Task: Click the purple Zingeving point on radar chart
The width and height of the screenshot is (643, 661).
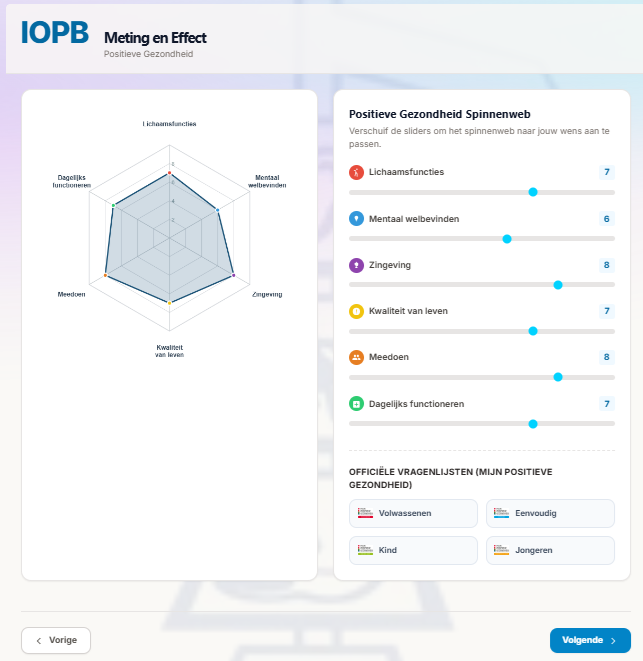Action: click(234, 275)
